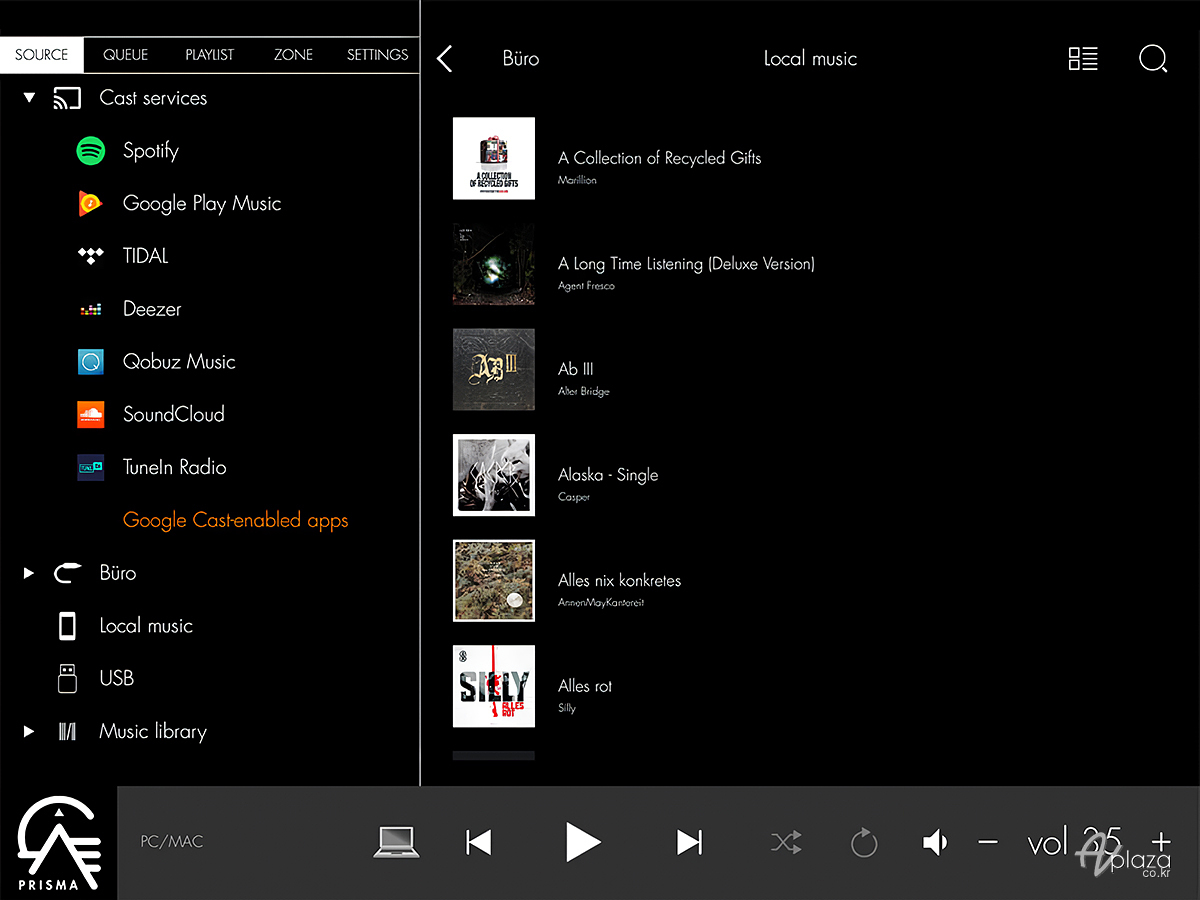Select the Büro input cable icon
Viewport: 1200px width, 900px height.
point(67,573)
